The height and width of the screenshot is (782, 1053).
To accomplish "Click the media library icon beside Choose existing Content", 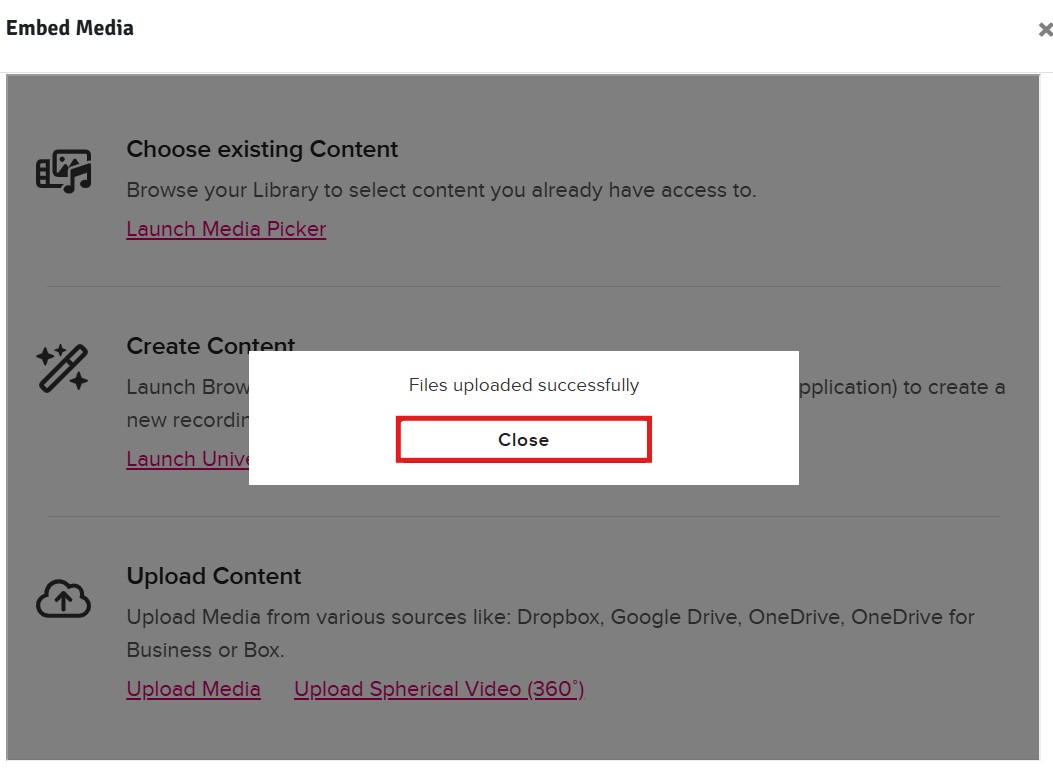I will pos(64,171).
